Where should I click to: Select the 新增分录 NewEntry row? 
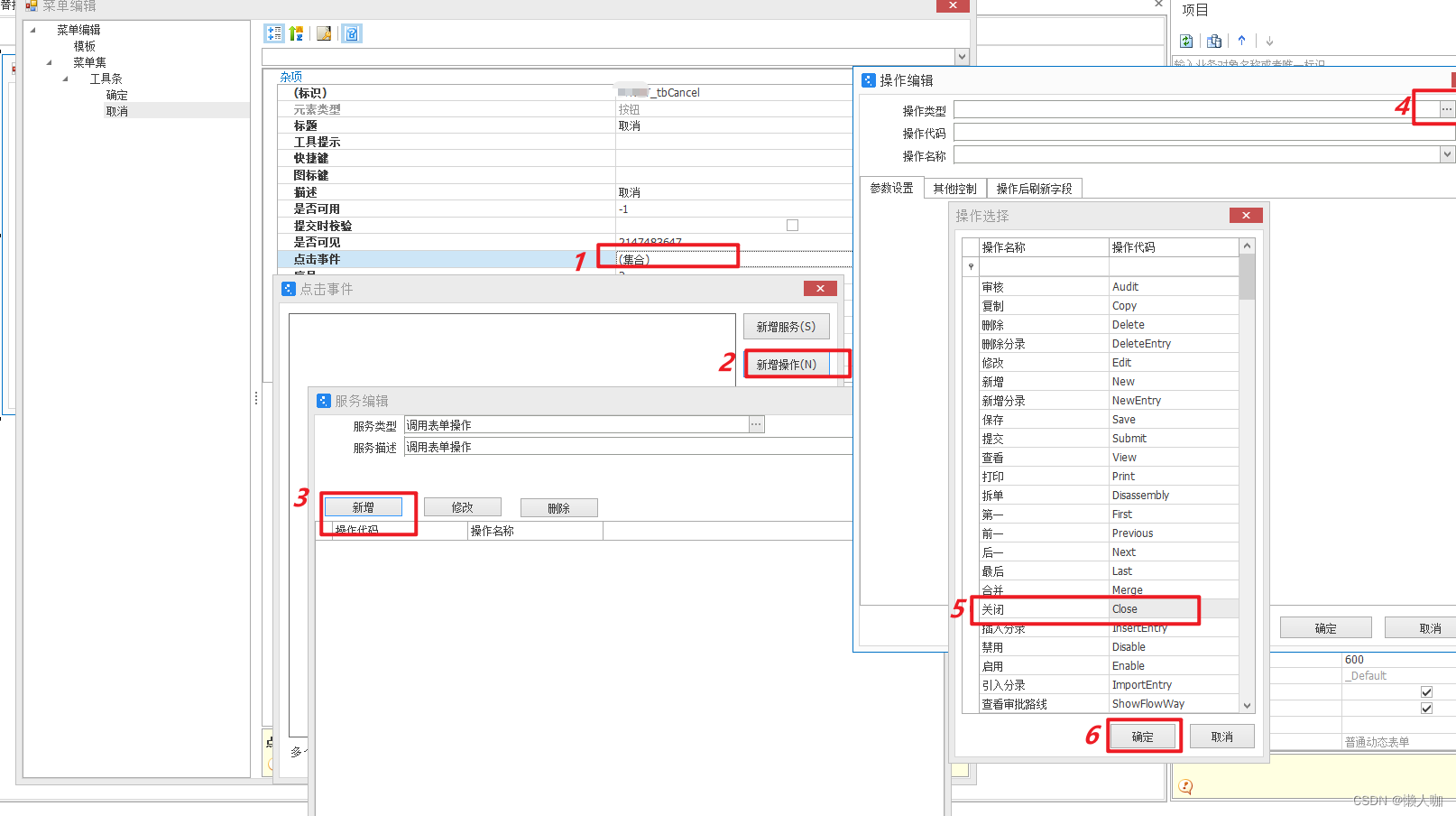tap(1109, 400)
